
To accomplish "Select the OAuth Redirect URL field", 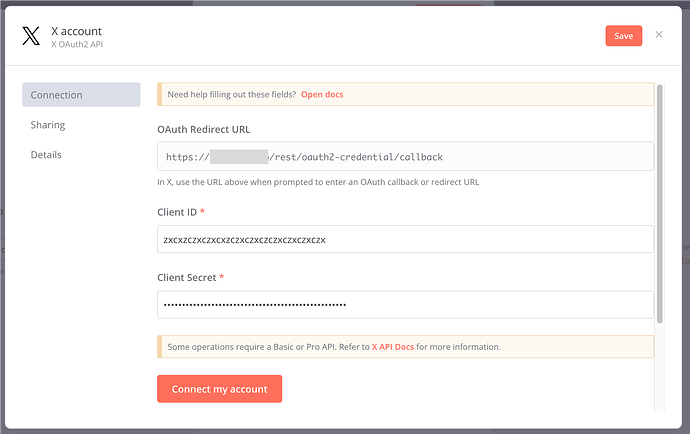I will (x=405, y=156).
